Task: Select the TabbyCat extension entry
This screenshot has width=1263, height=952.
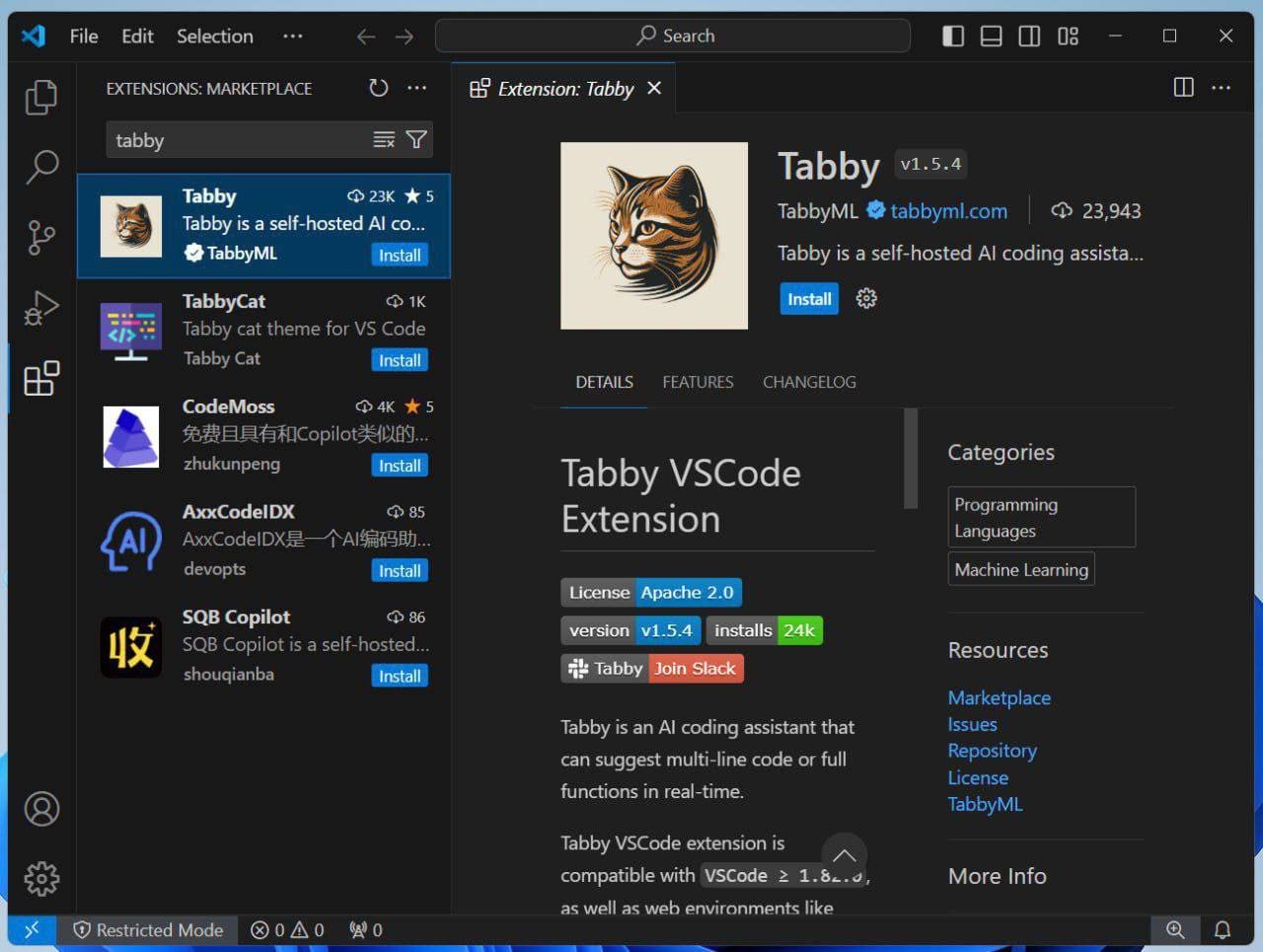Action: pyautogui.click(x=263, y=331)
